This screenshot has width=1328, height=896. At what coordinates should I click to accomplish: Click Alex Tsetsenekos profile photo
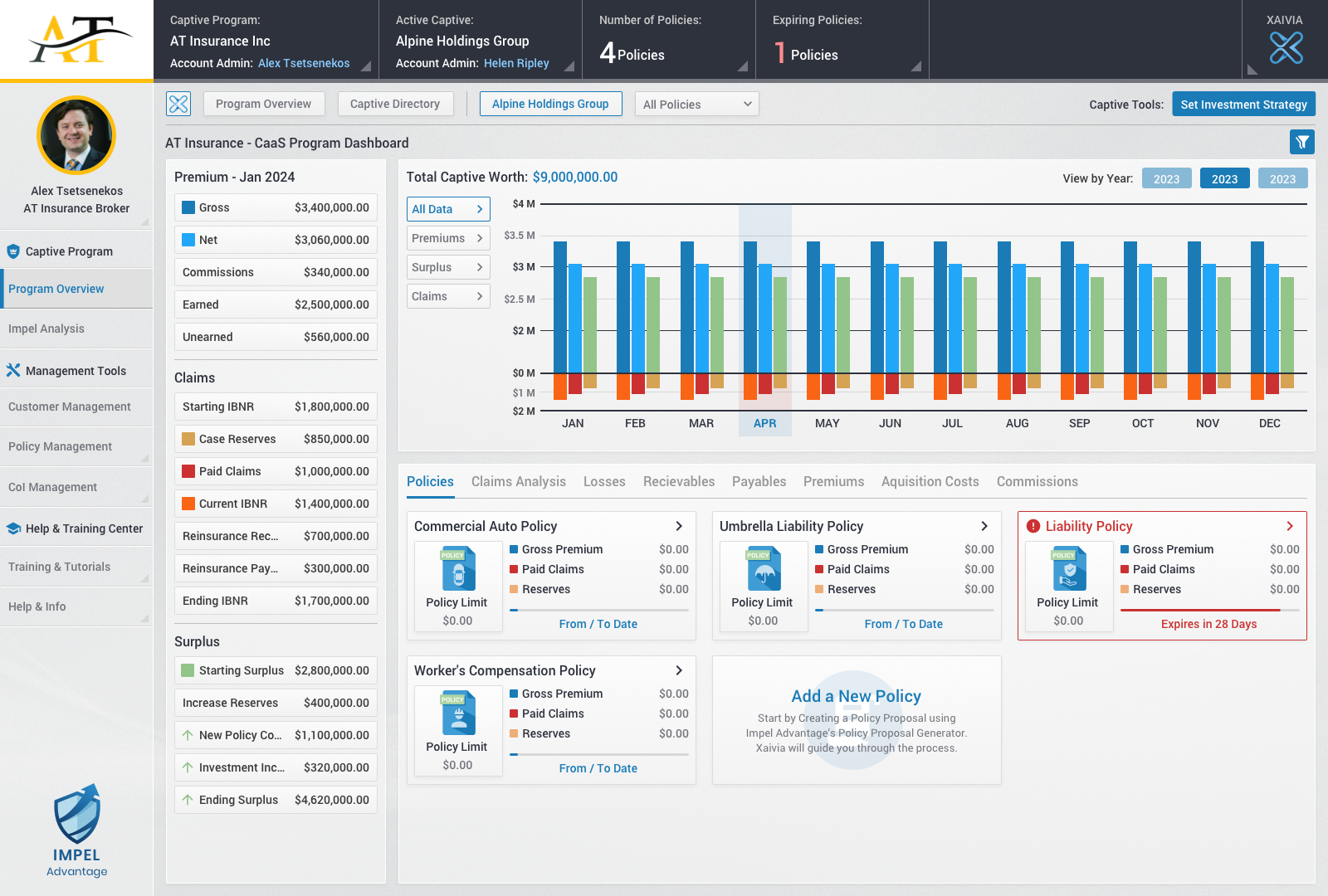76,136
